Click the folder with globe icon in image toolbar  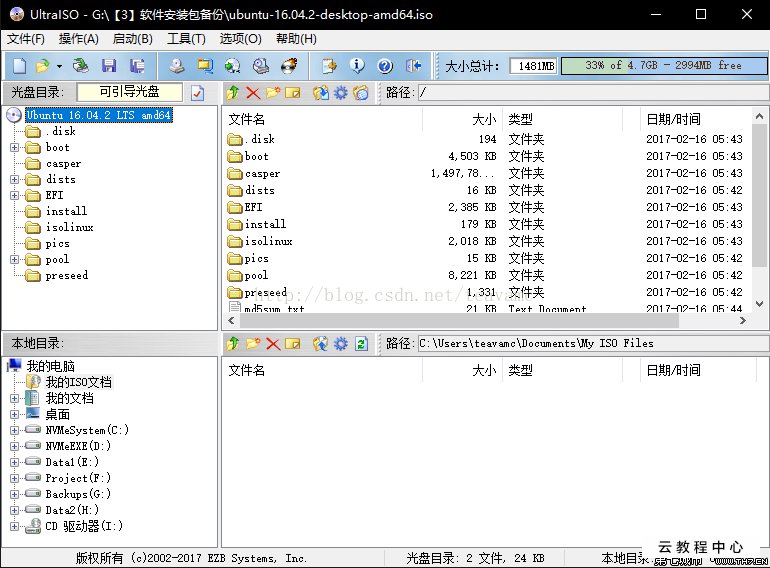click(360, 92)
